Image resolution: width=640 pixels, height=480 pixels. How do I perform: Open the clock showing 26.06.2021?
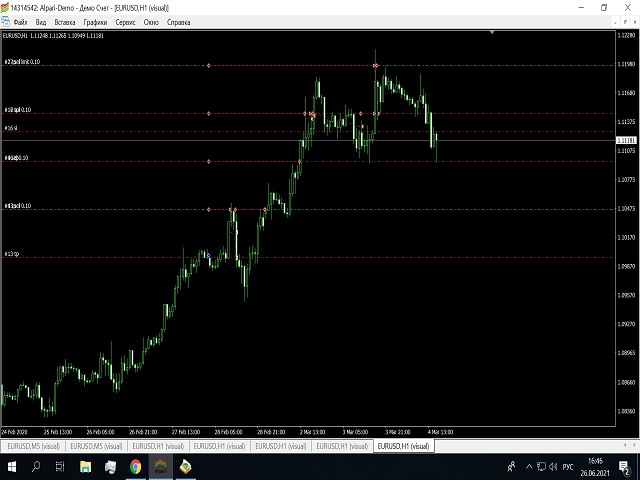tap(595, 467)
